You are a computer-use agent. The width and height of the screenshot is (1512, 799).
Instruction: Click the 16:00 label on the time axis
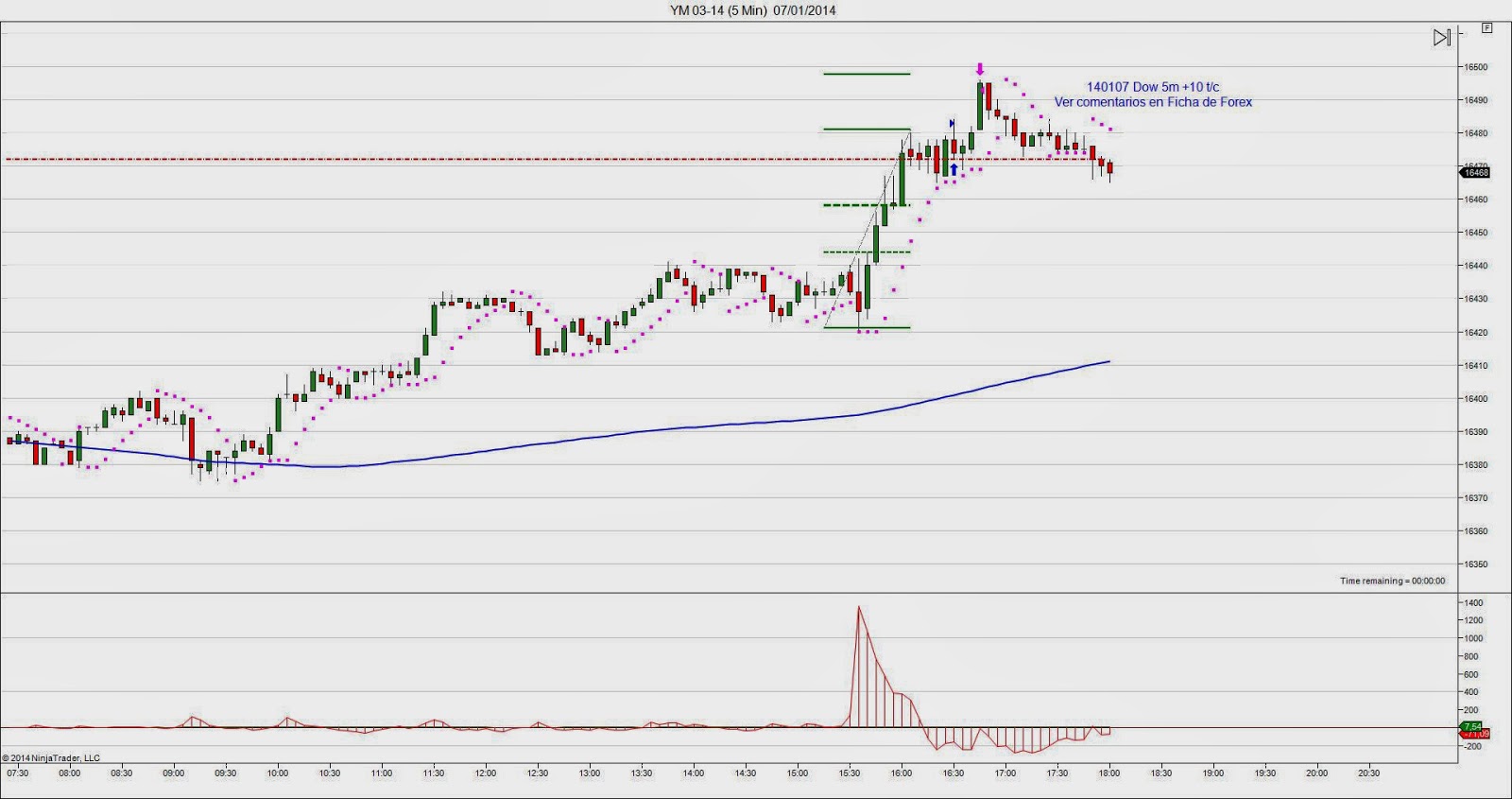tap(901, 773)
